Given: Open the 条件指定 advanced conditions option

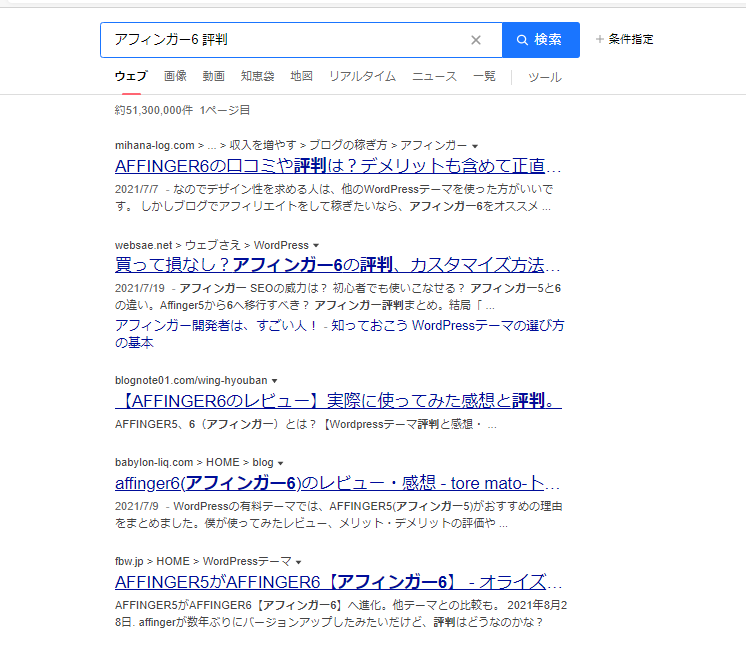Looking at the screenshot, I should click(625, 39).
